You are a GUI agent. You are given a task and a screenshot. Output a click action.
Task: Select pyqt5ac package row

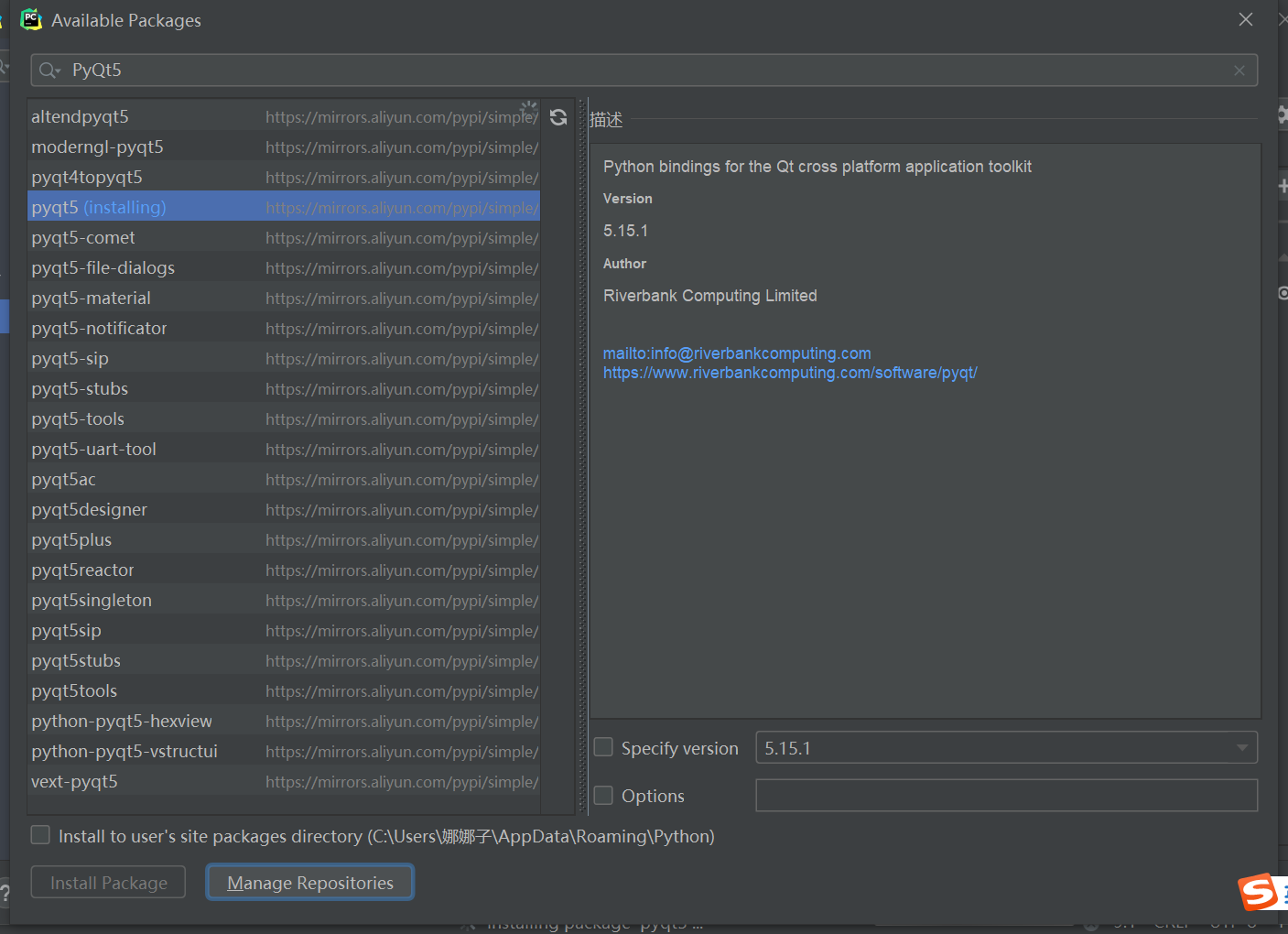[284, 479]
